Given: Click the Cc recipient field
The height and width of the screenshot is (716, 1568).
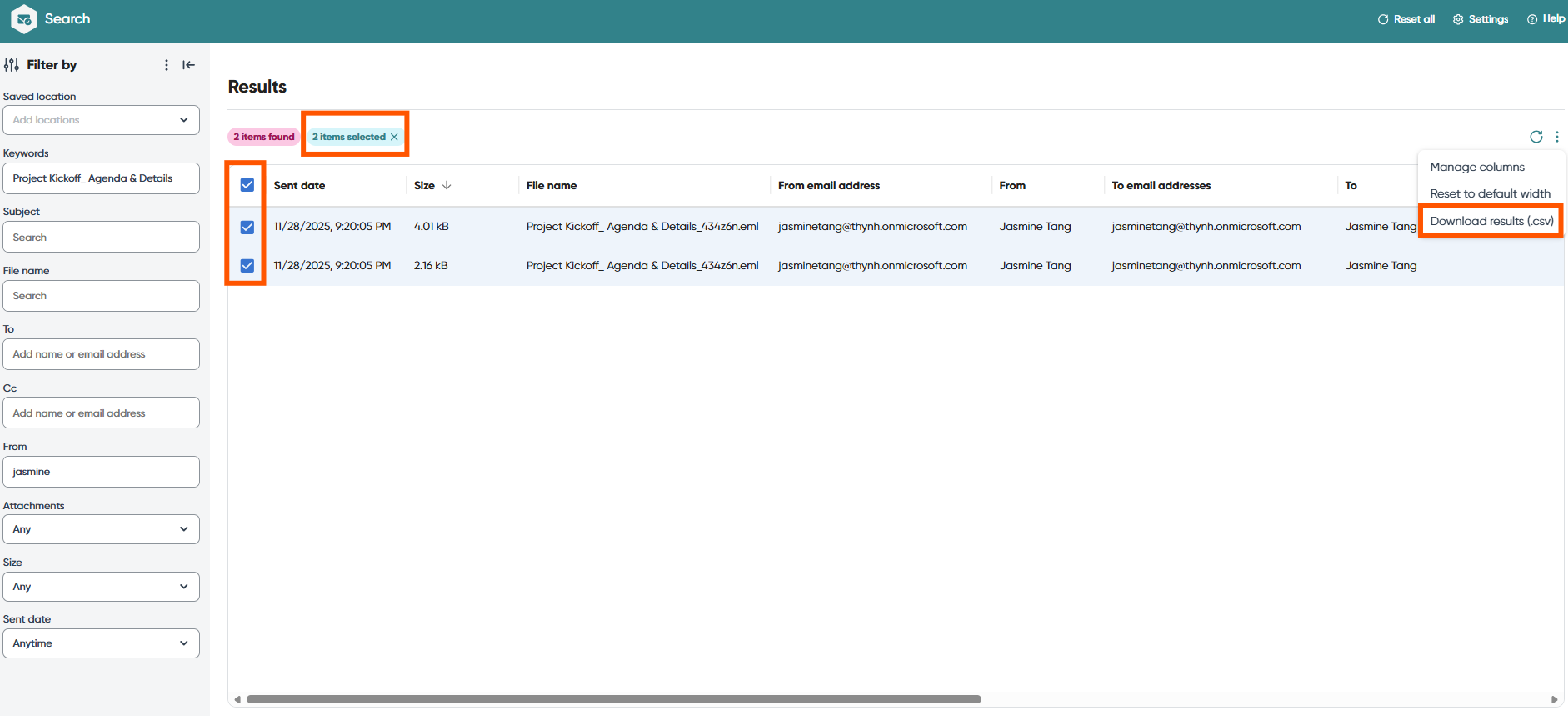Looking at the screenshot, I should [101, 413].
